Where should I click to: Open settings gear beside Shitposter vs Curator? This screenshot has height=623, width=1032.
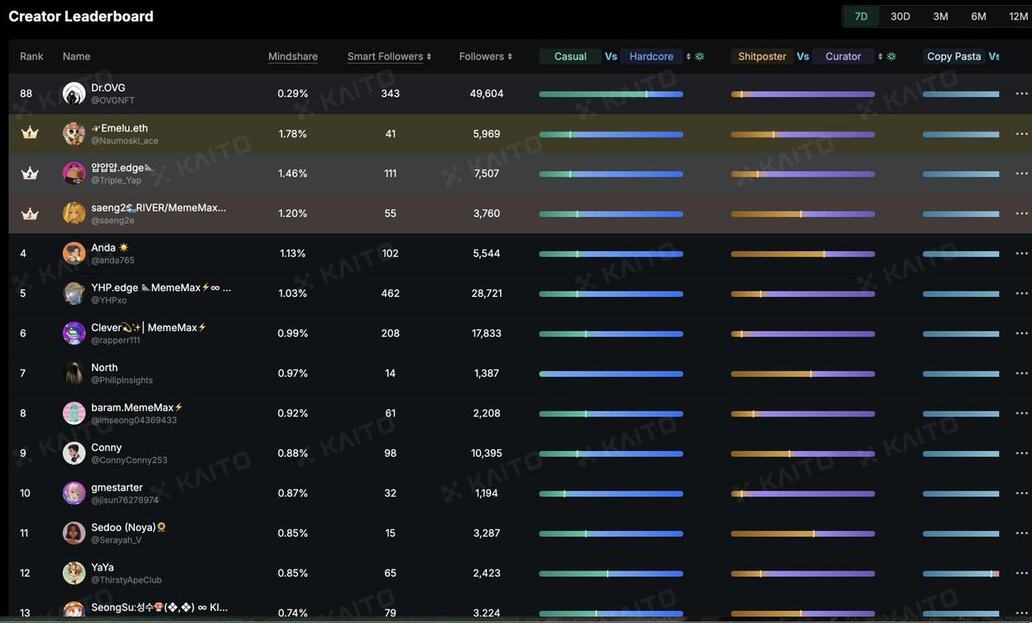[x=892, y=57]
